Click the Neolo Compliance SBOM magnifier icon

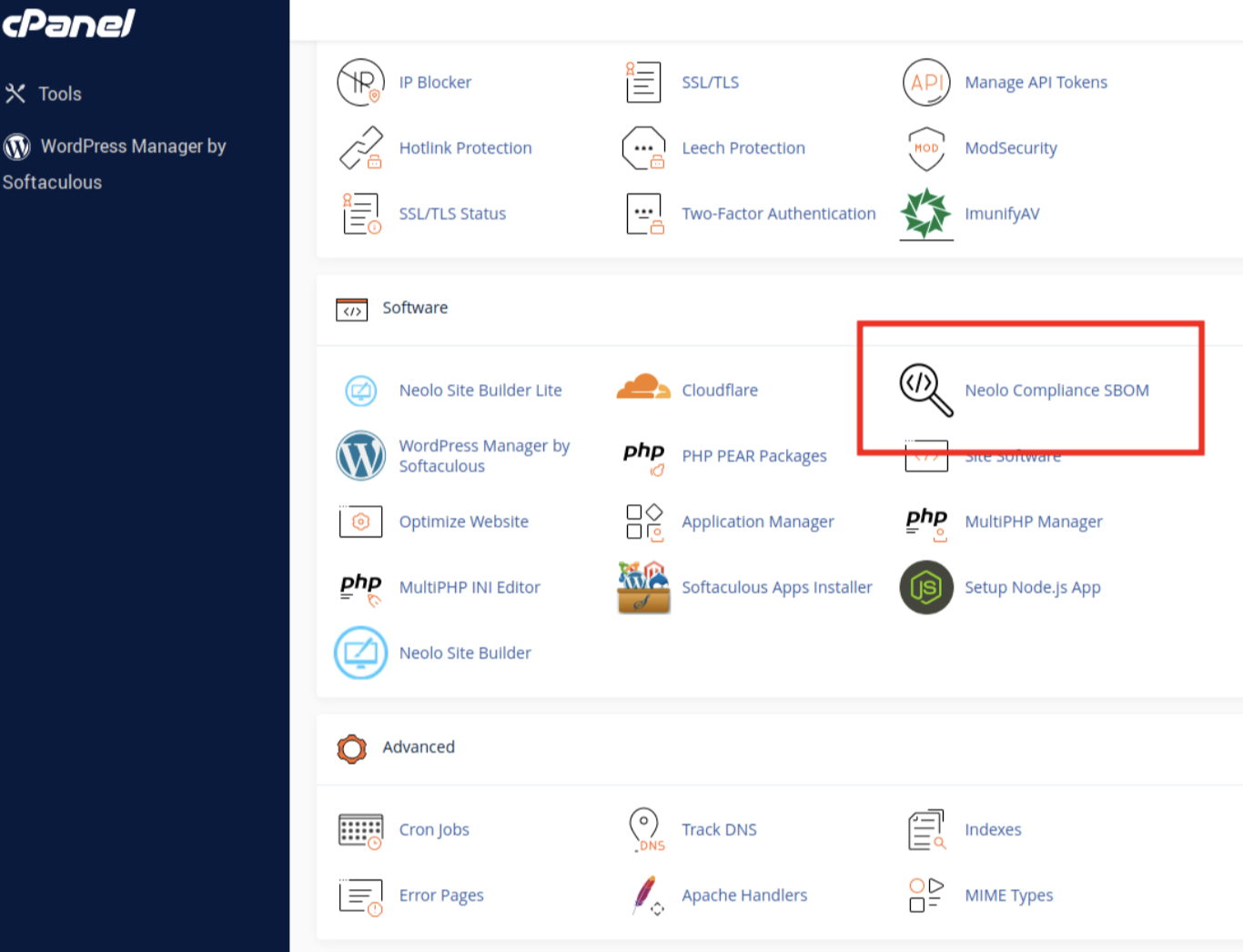tap(926, 390)
